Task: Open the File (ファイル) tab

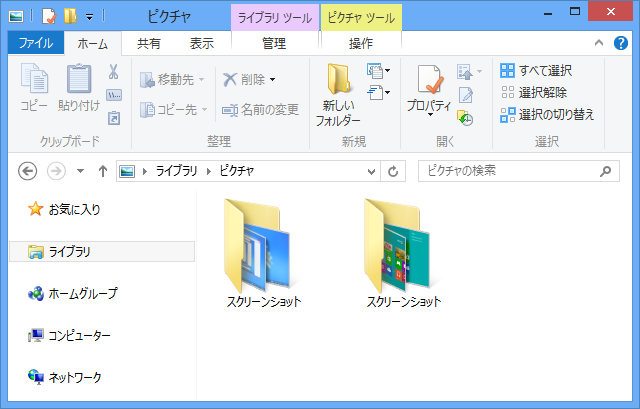Action: point(36,43)
